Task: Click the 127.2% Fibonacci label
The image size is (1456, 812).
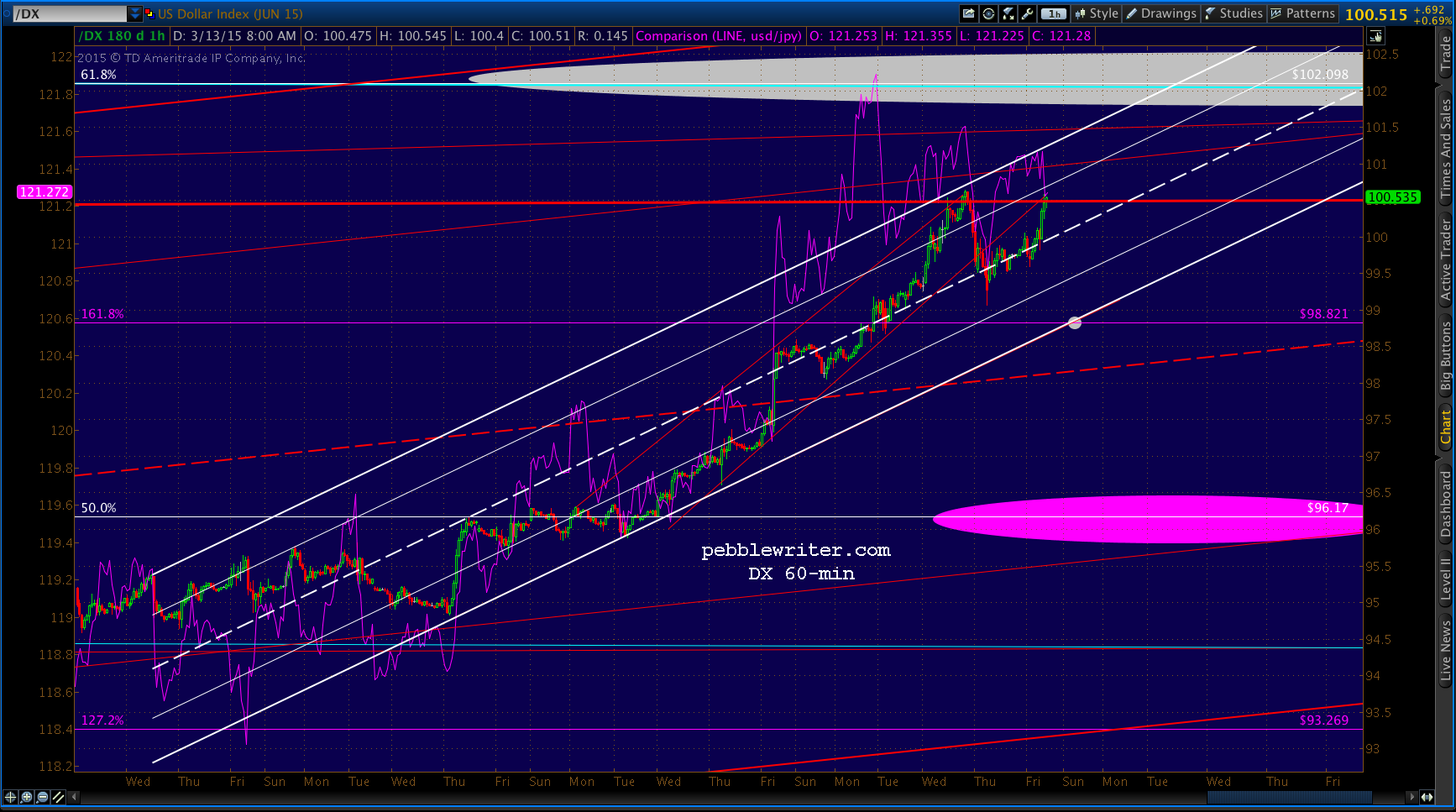Action: (102, 720)
